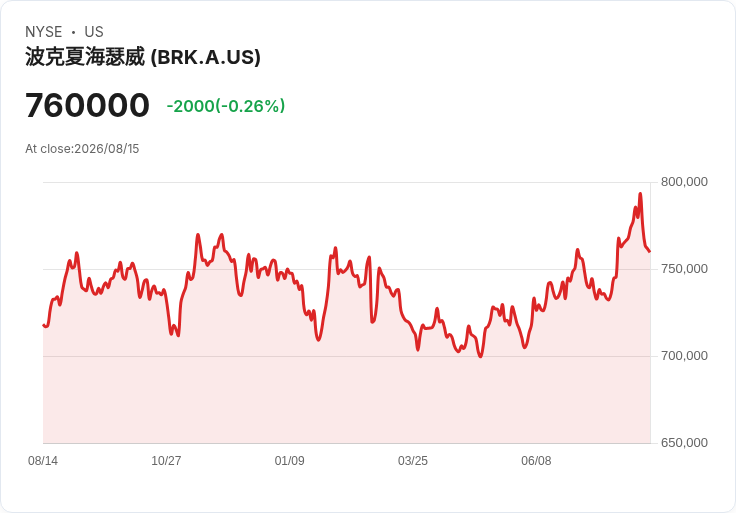Click the US market label

coord(94,32)
